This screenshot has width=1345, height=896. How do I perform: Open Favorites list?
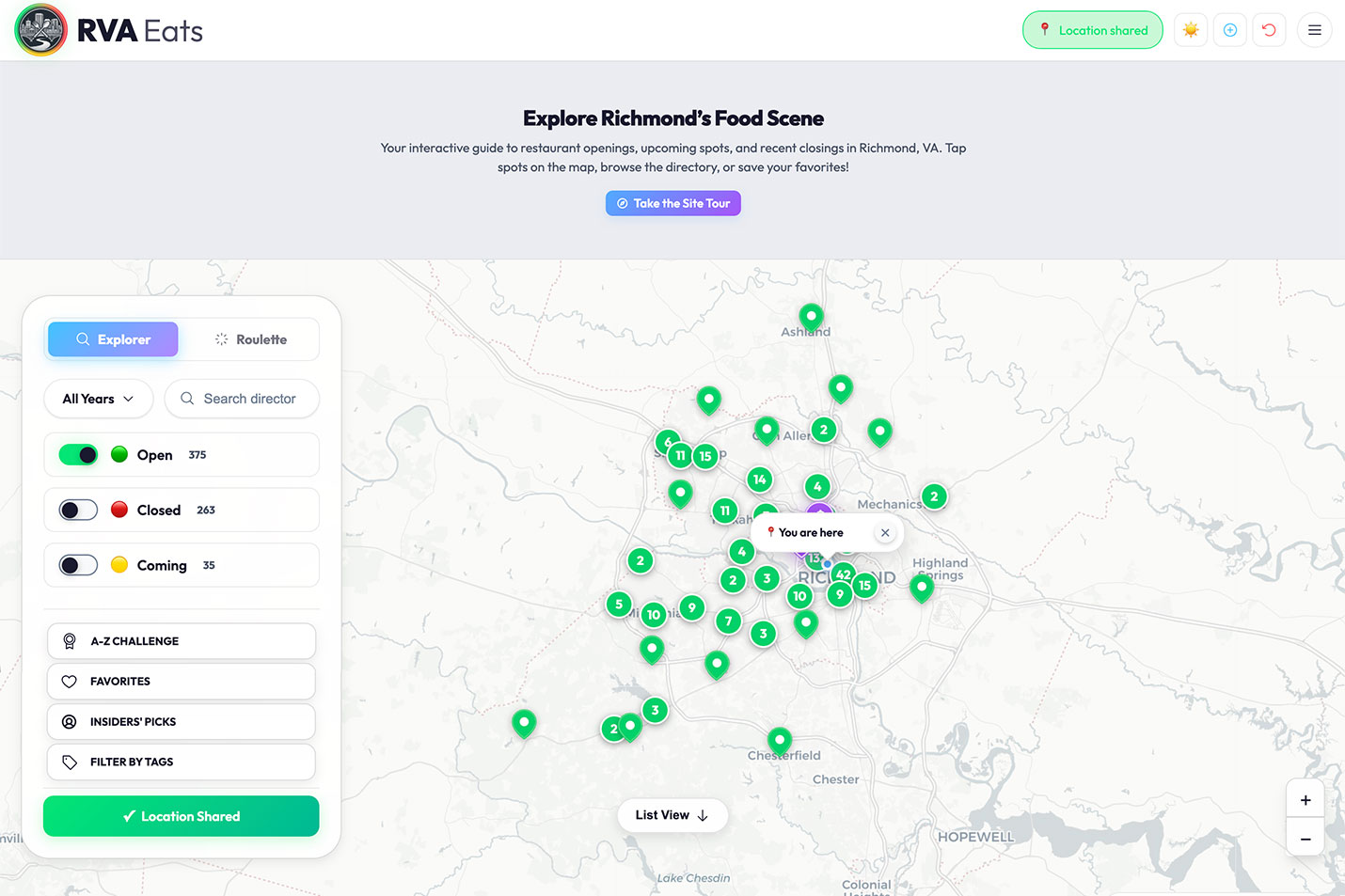click(182, 682)
